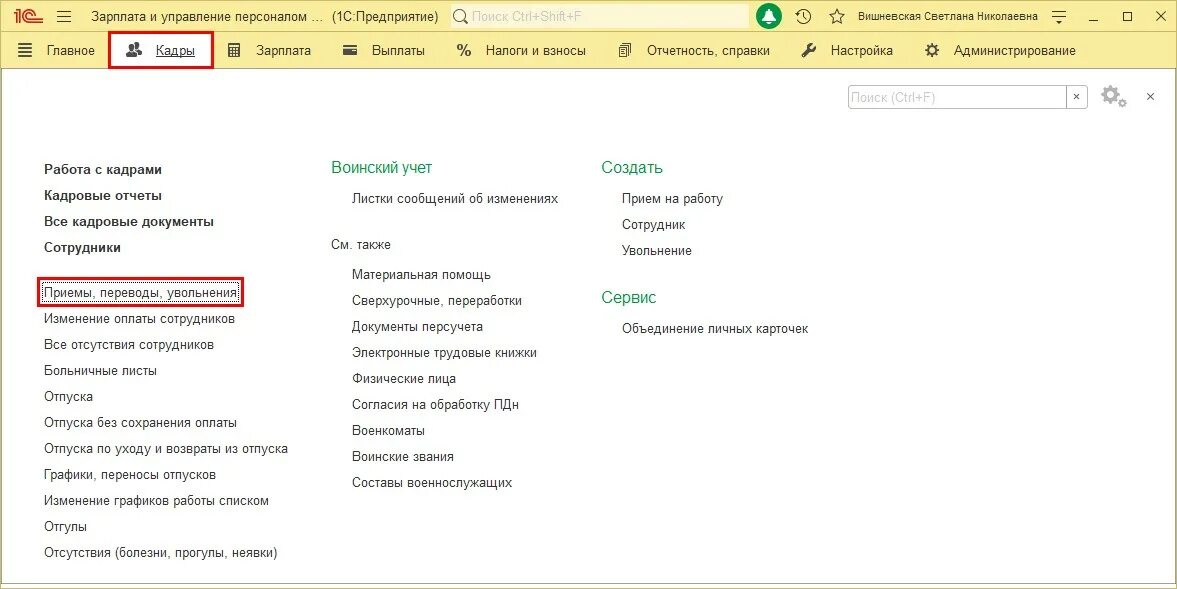Click the Администрирование gear icon
Image resolution: width=1177 pixels, height=589 pixels.
[x=932, y=50]
